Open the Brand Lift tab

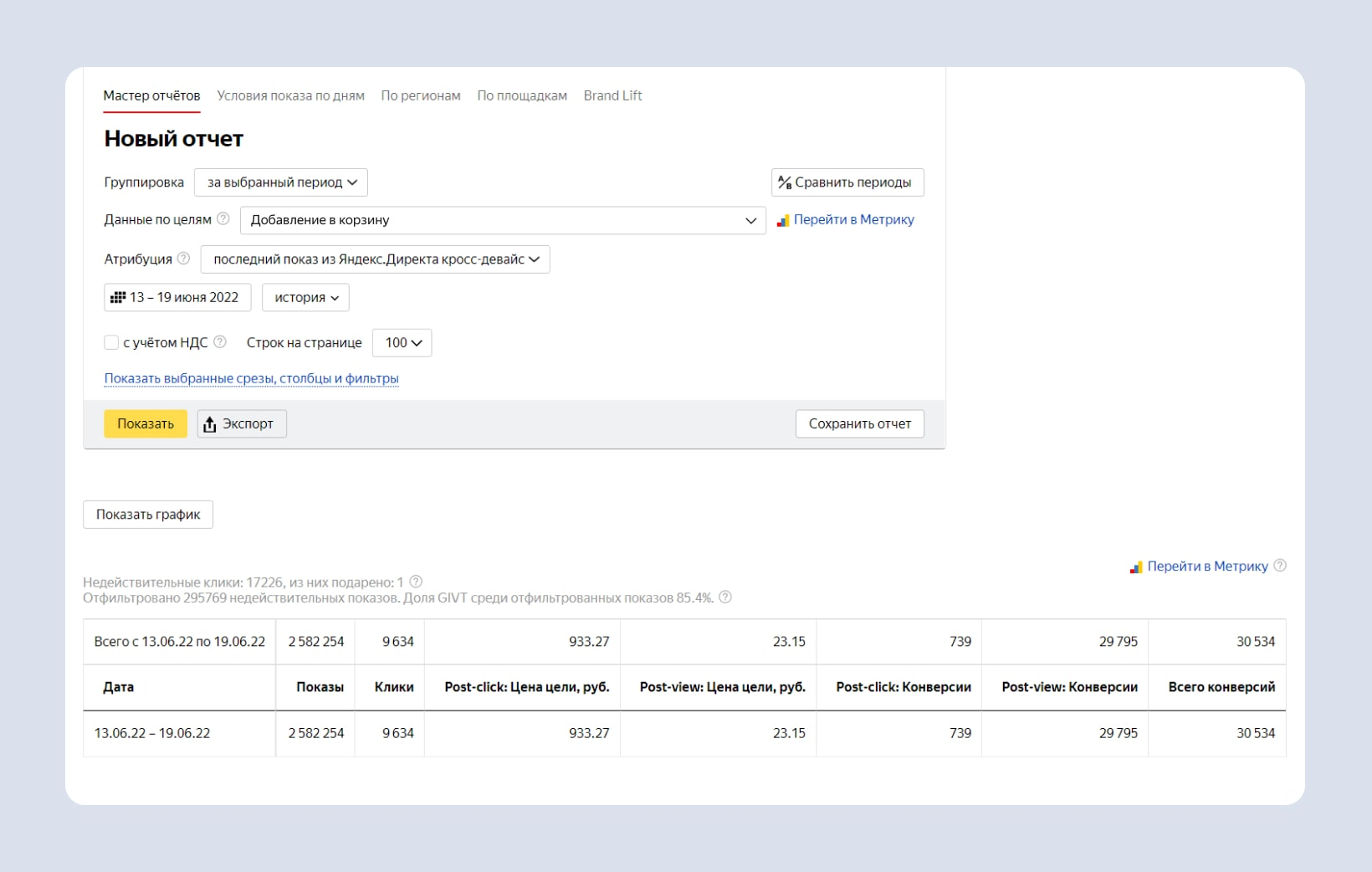click(612, 95)
